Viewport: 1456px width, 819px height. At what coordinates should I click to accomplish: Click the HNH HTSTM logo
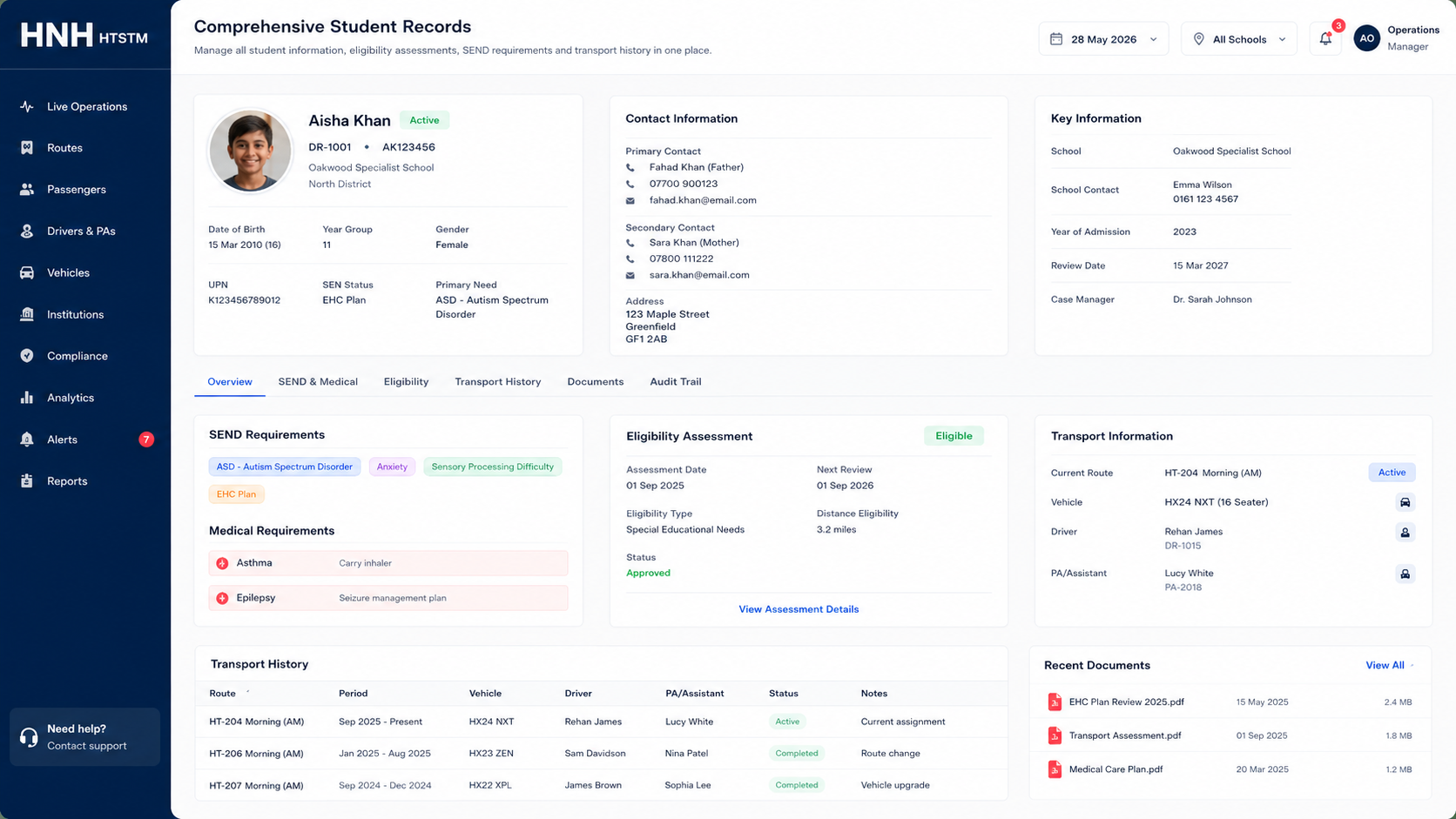click(84, 36)
